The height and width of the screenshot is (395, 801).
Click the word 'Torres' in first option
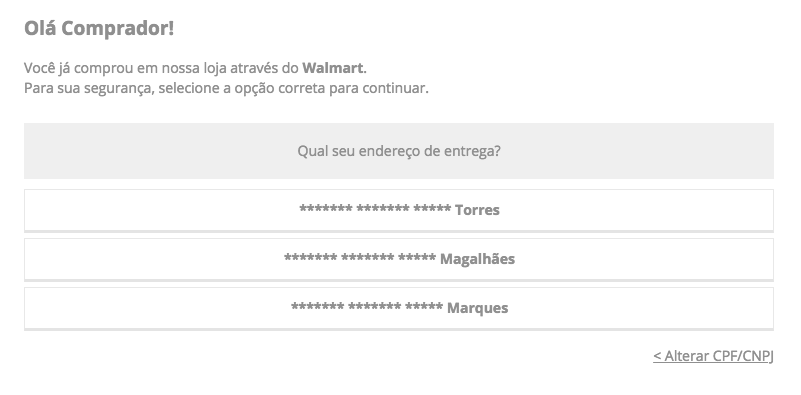coord(477,210)
